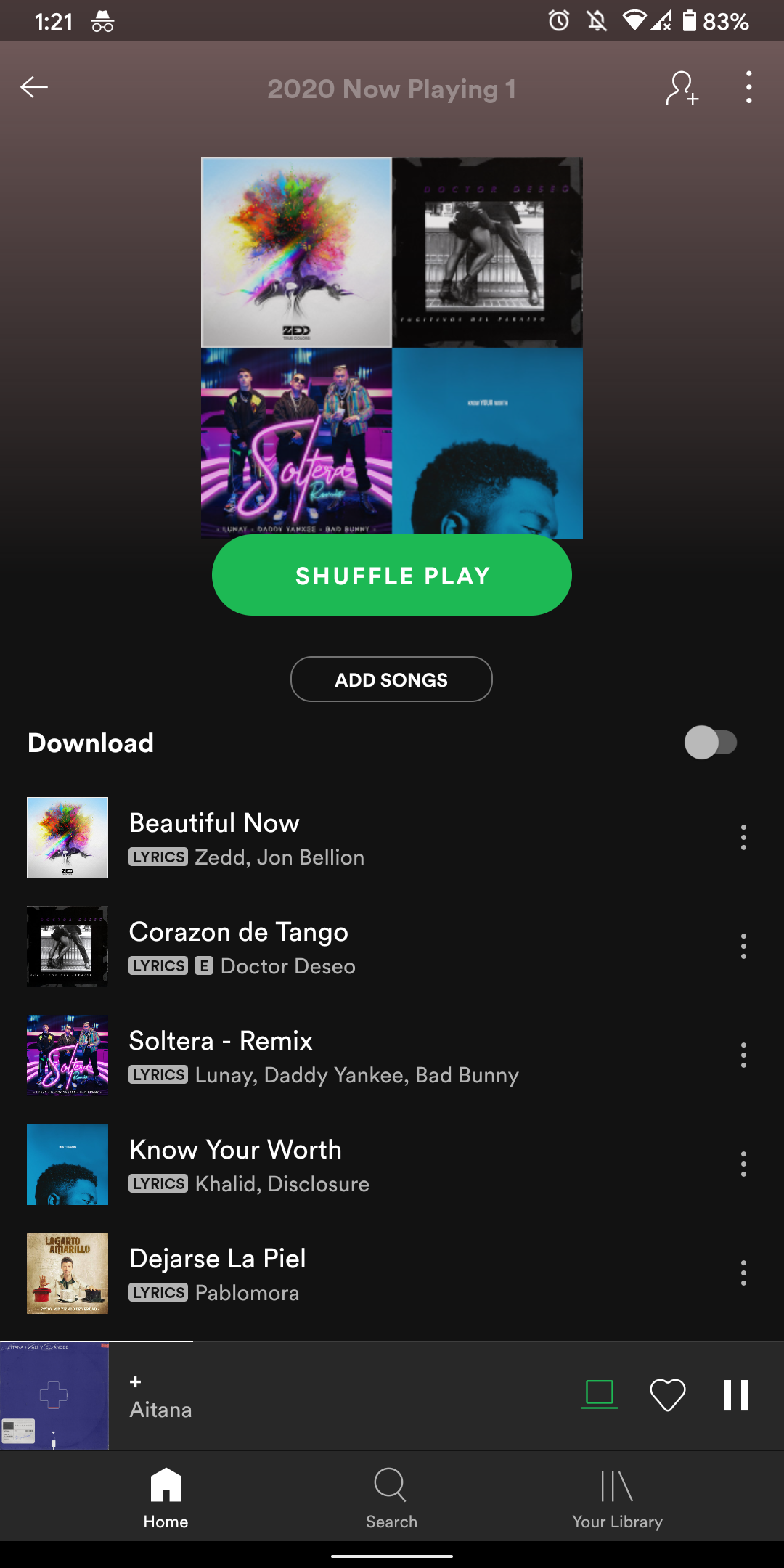Open the playlist three-dot options menu
The width and height of the screenshot is (784, 1568).
748,88
